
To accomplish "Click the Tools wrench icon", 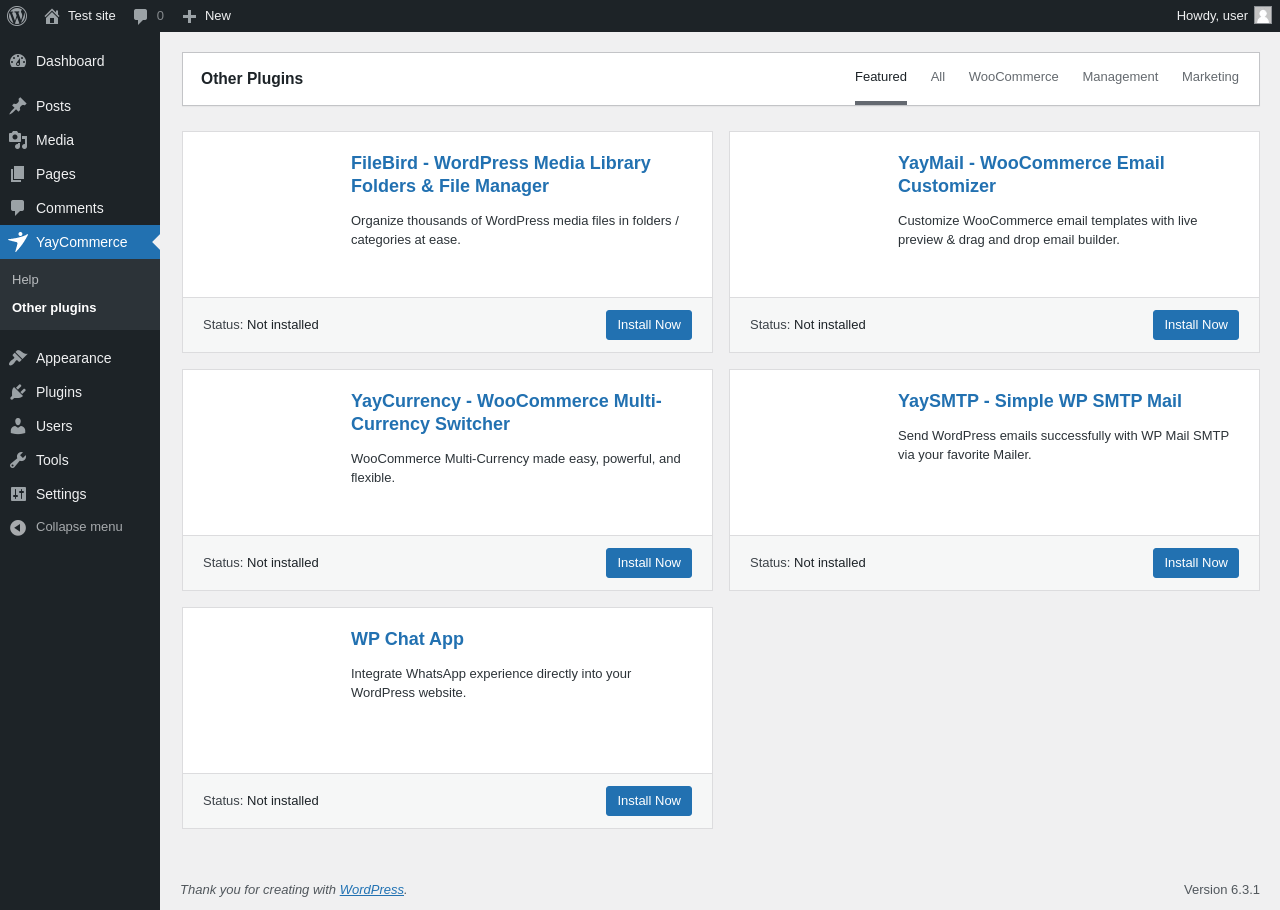I will click(18, 460).
